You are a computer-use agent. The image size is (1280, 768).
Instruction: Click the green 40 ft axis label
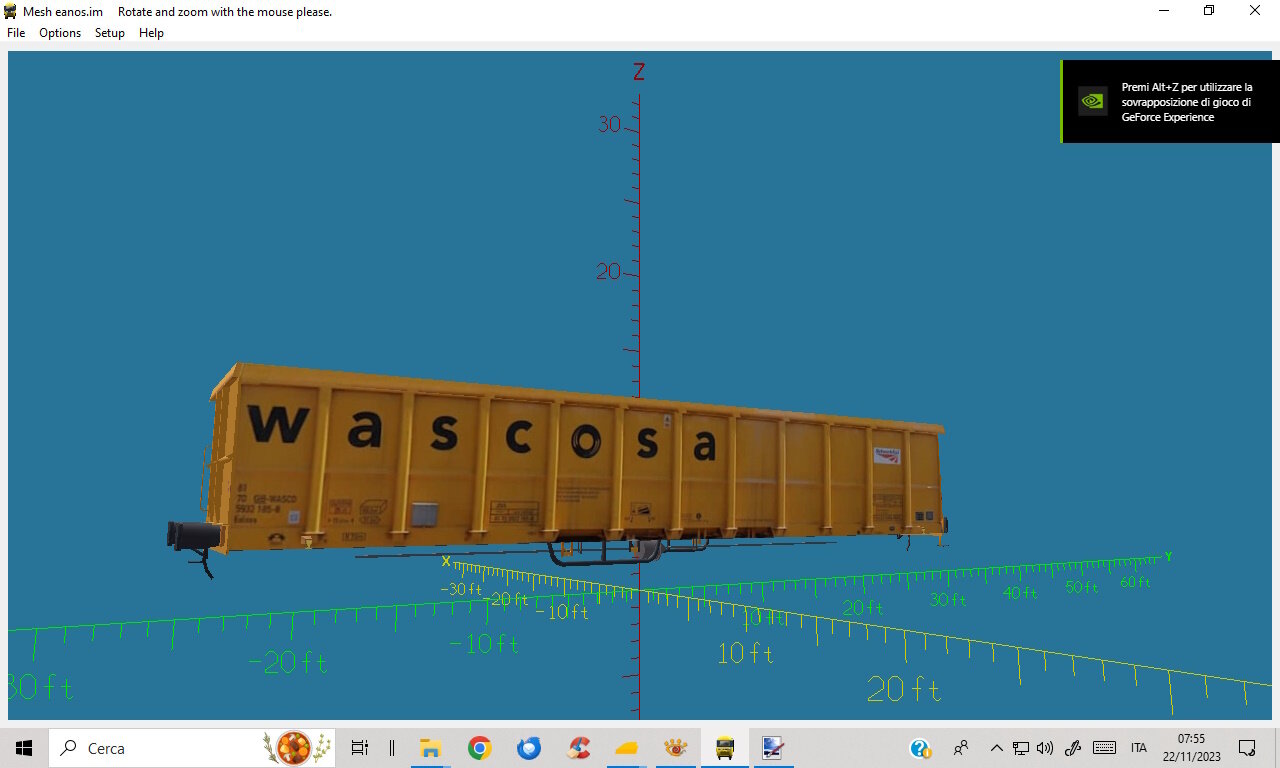(x=1020, y=593)
